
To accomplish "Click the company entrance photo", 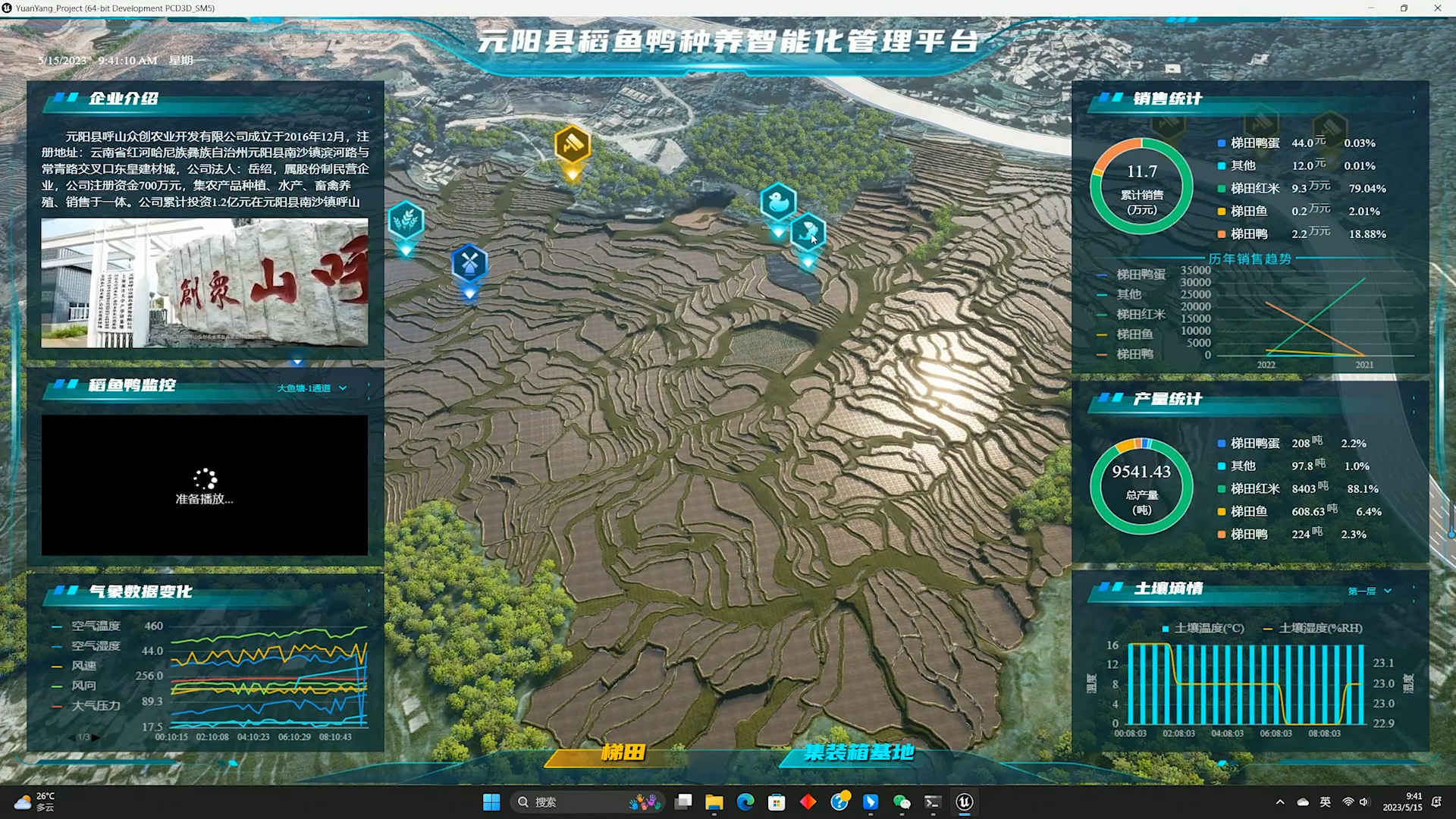I will (x=205, y=283).
